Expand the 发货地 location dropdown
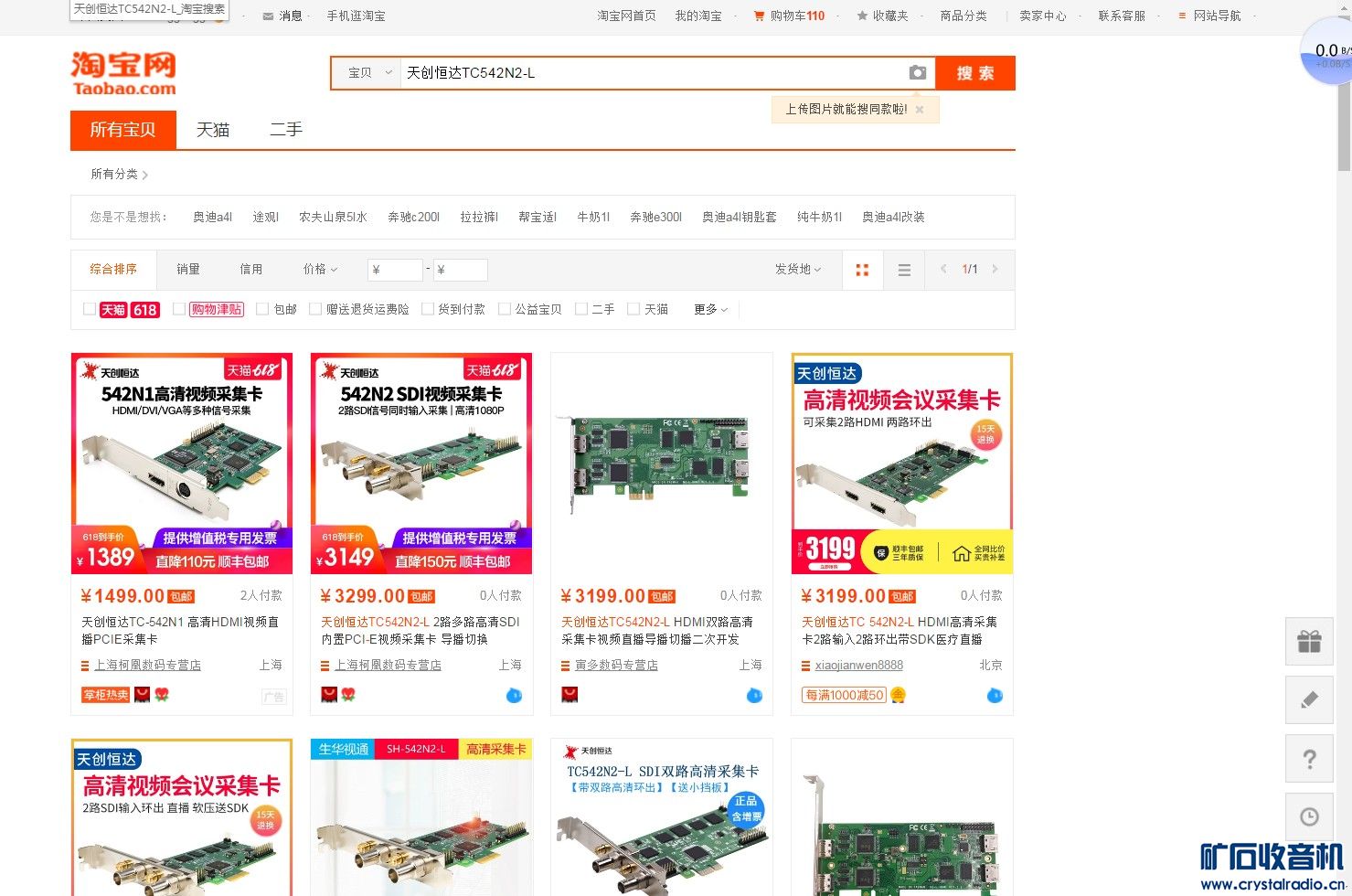The image size is (1352, 896). 797,269
